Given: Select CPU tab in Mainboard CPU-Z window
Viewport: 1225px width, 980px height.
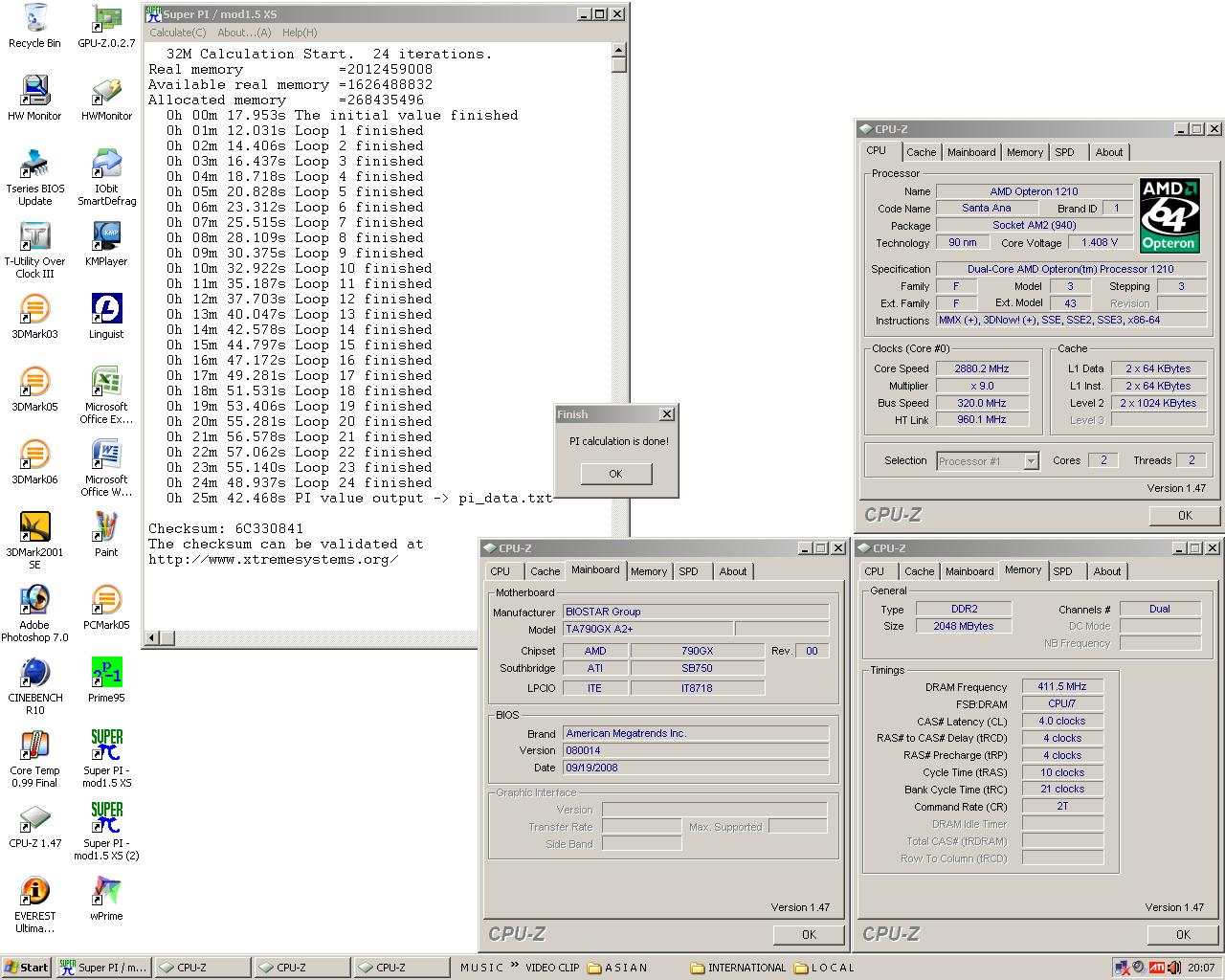Looking at the screenshot, I should coord(500,571).
